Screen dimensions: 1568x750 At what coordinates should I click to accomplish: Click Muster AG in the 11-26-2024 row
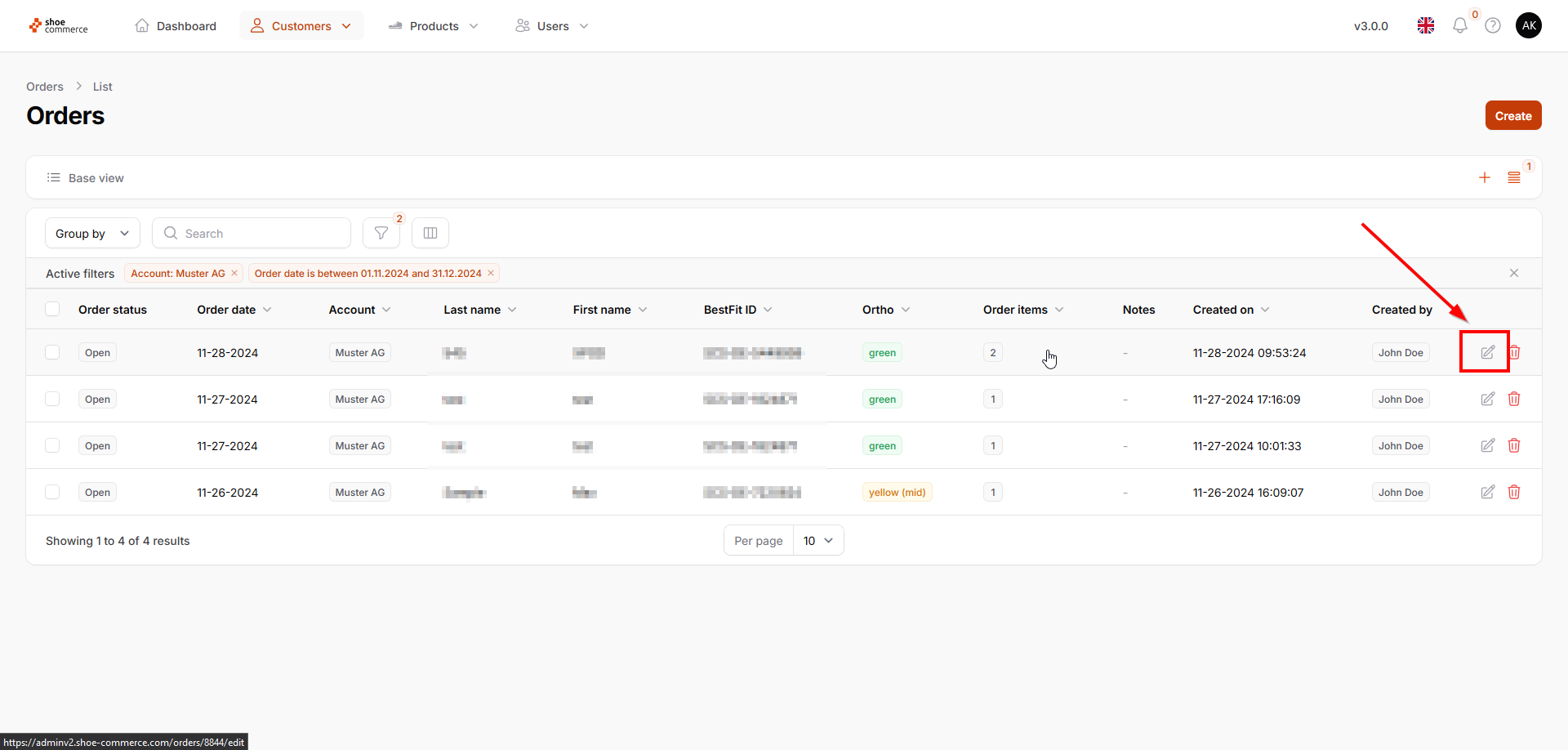pos(360,493)
